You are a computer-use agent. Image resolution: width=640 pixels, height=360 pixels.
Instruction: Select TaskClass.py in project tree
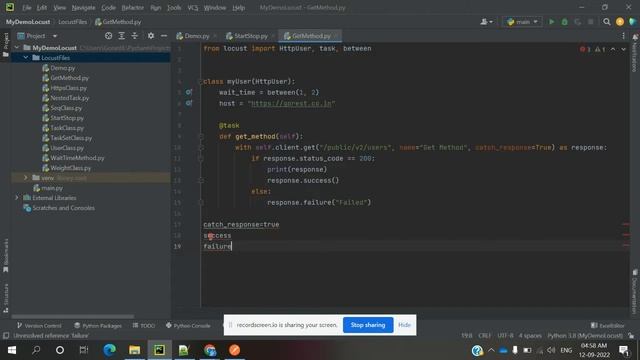(x=63, y=128)
